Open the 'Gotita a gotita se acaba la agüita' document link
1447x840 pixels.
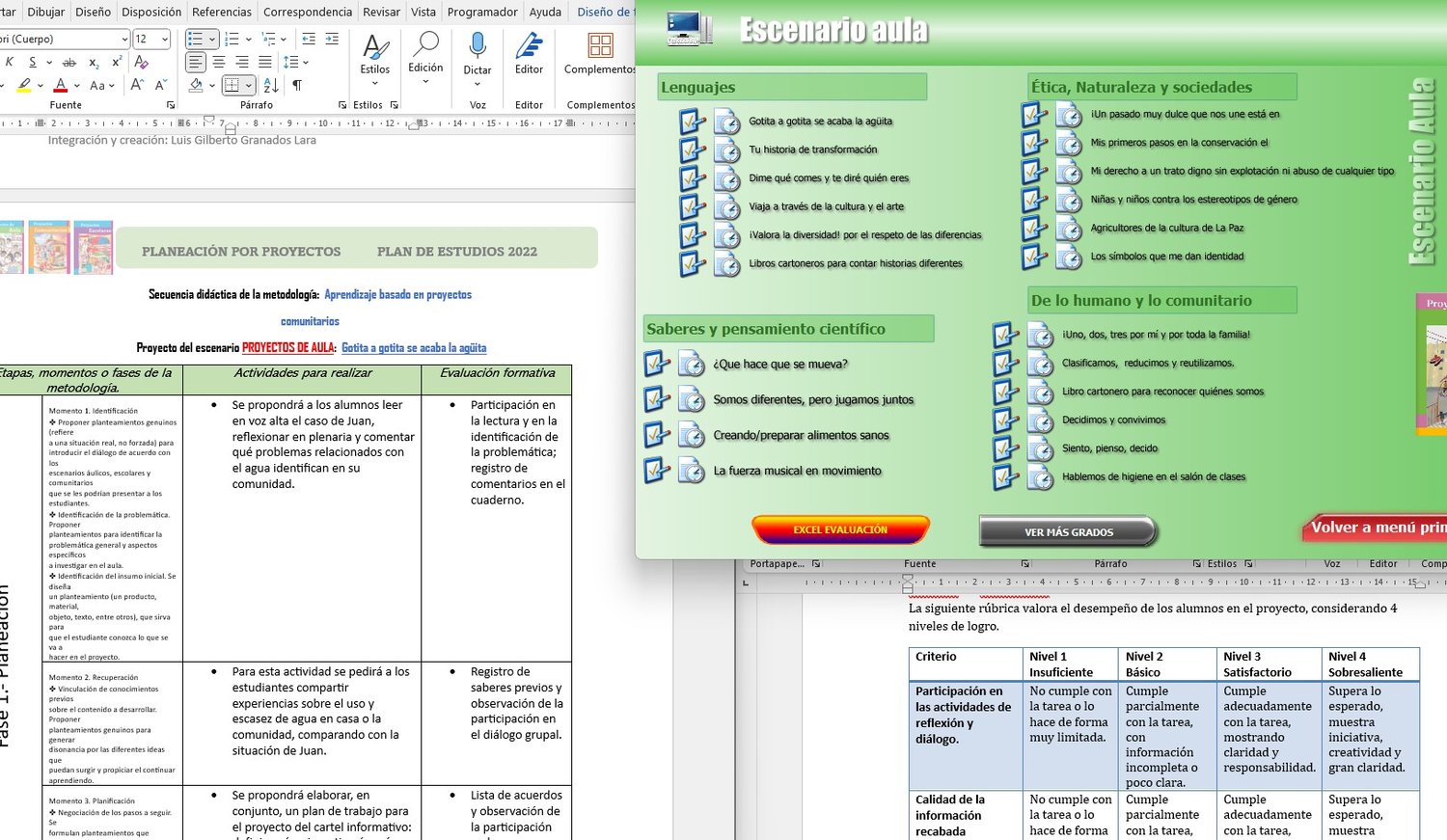(414, 348)
